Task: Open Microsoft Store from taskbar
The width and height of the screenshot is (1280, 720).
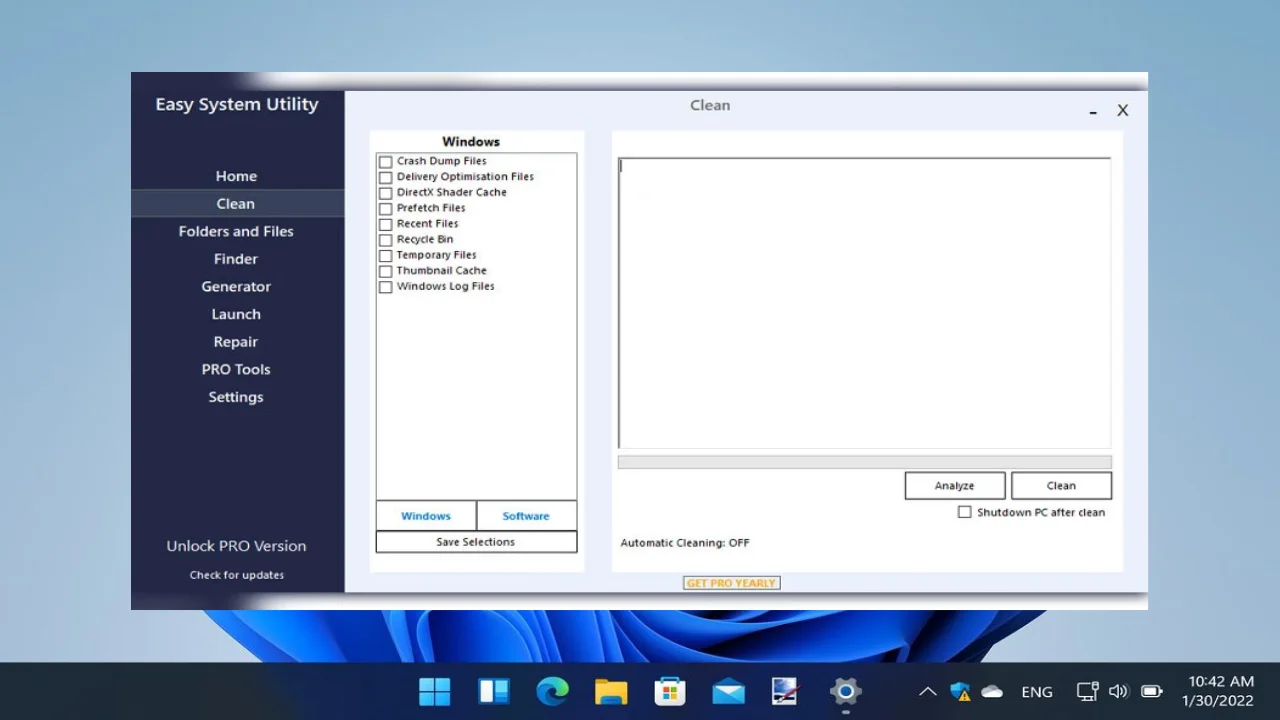Action: tap(669, 691)
